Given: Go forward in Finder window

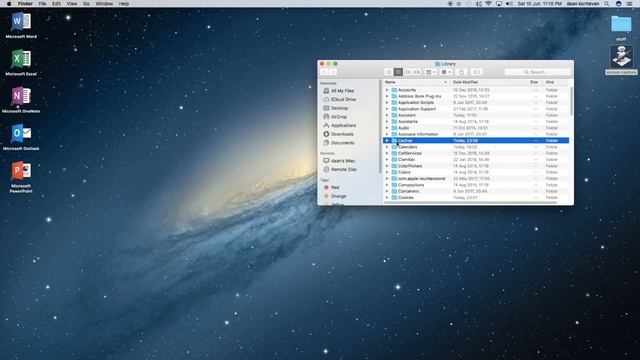Looking at the screenshot, I should tap(333, 72).
